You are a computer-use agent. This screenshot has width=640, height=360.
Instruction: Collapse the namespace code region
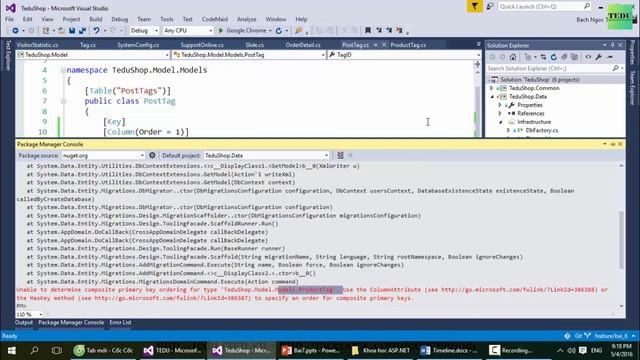point(63,70)
